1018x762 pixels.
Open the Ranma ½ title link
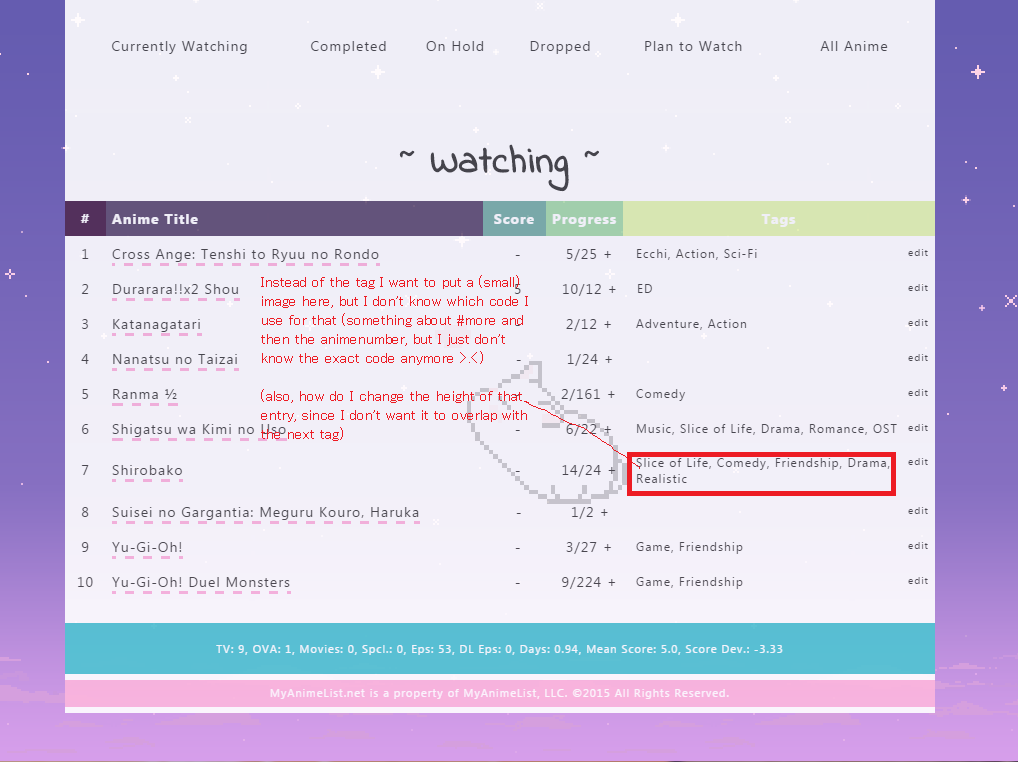click(x=144, y=394)
